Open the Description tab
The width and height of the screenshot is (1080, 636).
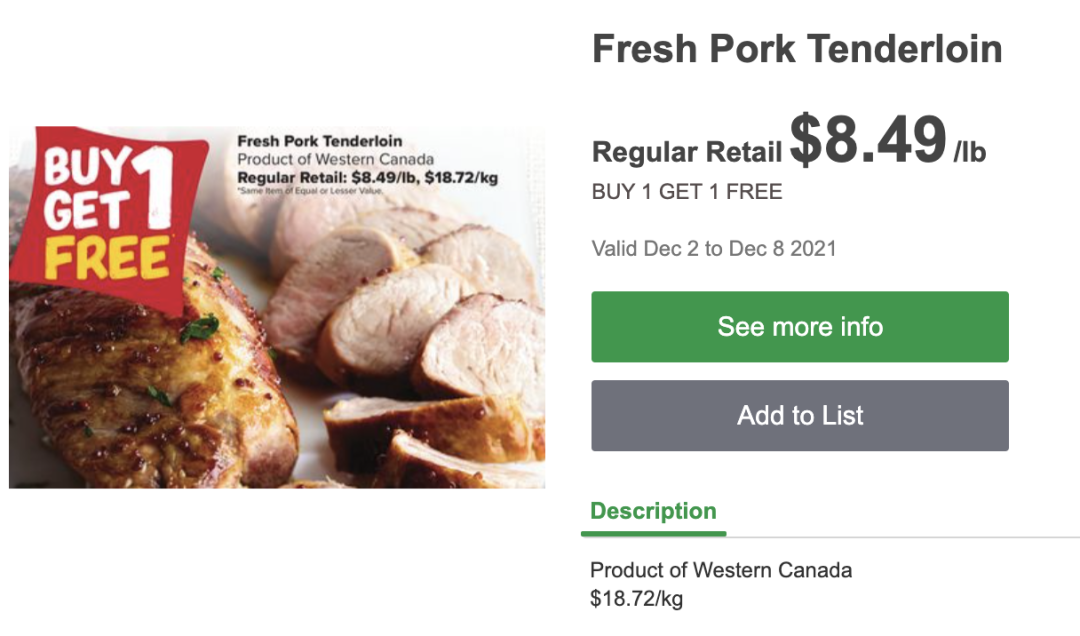point(653,512)
